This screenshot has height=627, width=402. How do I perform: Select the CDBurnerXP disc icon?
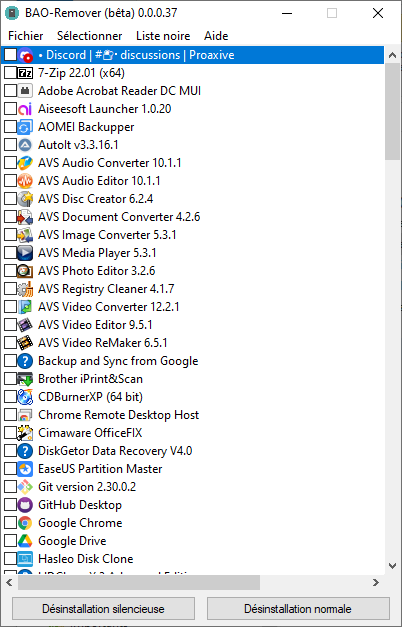25,397
